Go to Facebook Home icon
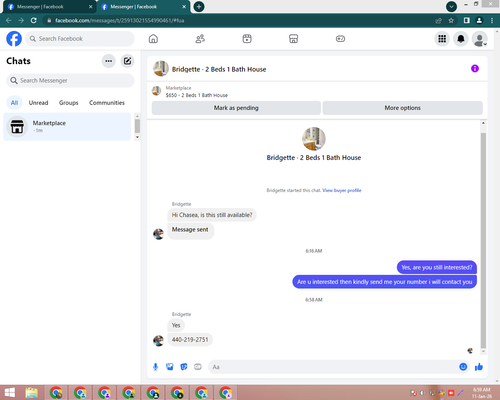The width and height of the screenshot is (500, 400). tap(153, 39)
